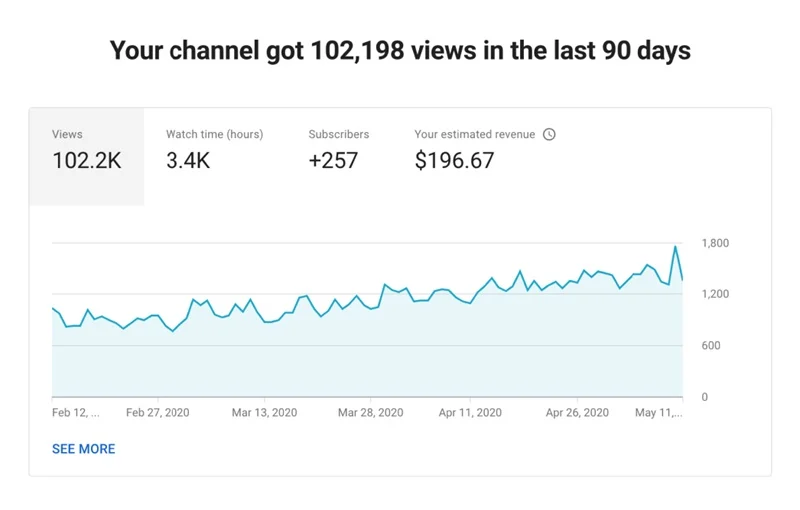Open the Subscribers metric tab
The image size is (800, 510).
(338, 148)
